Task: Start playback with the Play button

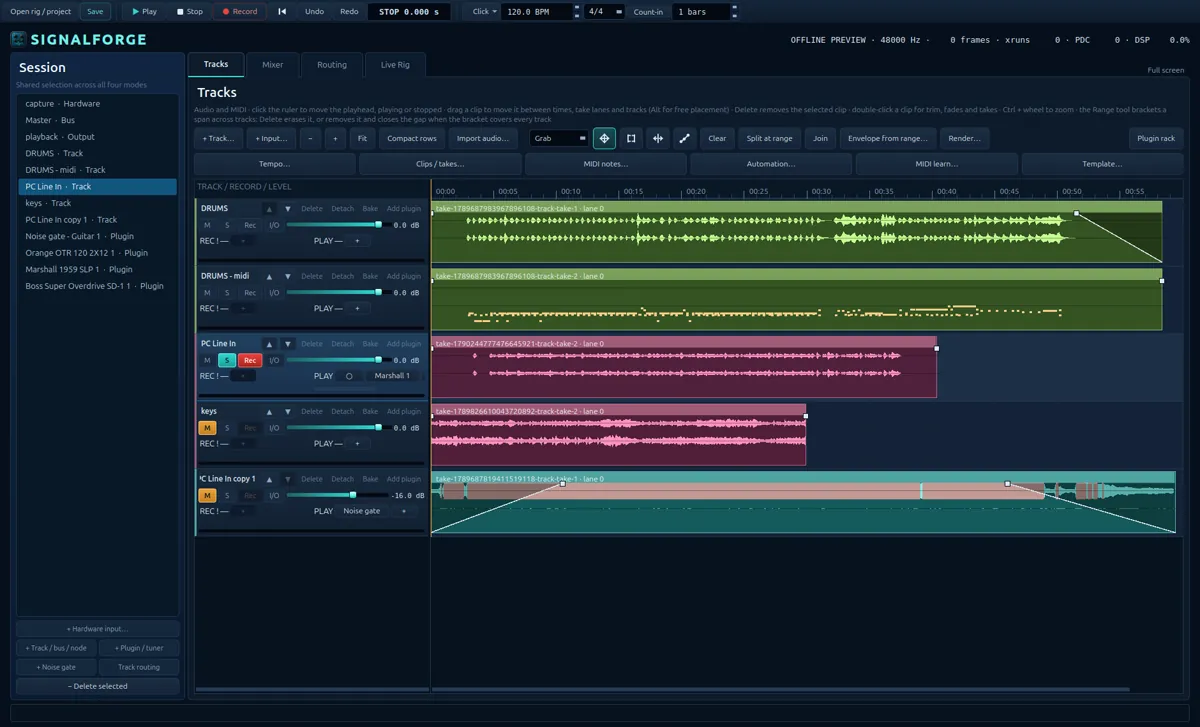Action: tap(145, 12)
